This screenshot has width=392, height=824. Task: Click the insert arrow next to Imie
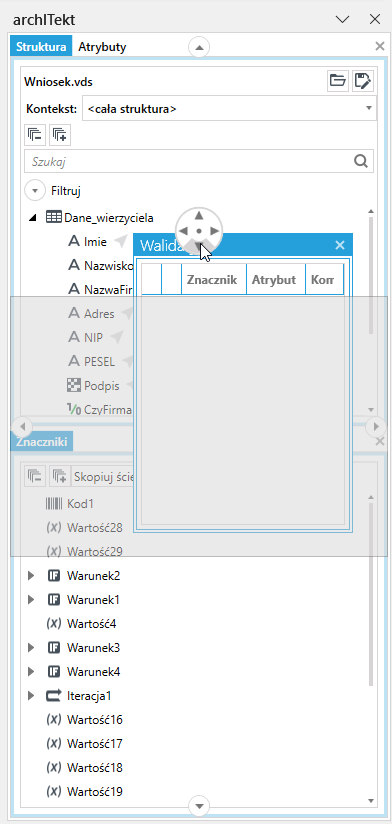pyautogui.click(x=121, y=242)
